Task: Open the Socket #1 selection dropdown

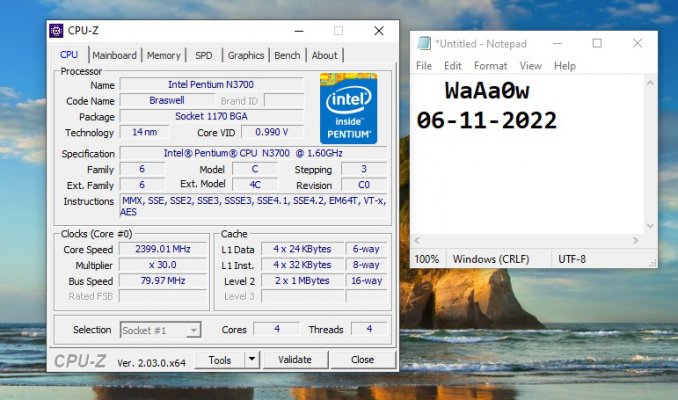Action: pos(160,330)
